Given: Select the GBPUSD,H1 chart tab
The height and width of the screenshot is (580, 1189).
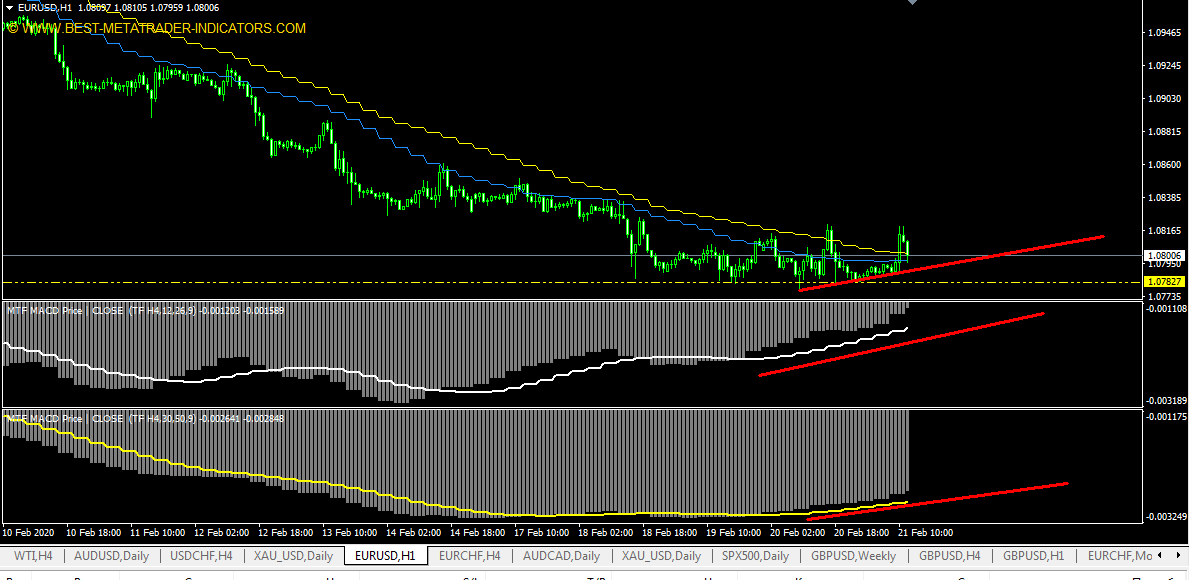Looking at the screenshot, I should (x=1033, y=556).
